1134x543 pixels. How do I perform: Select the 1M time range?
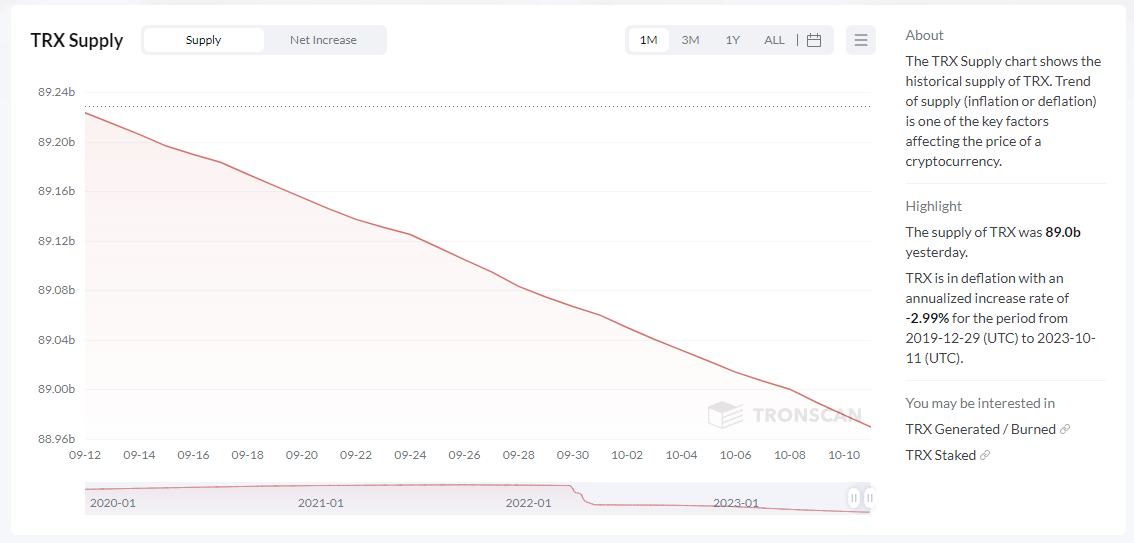click(x=649, y=40)
